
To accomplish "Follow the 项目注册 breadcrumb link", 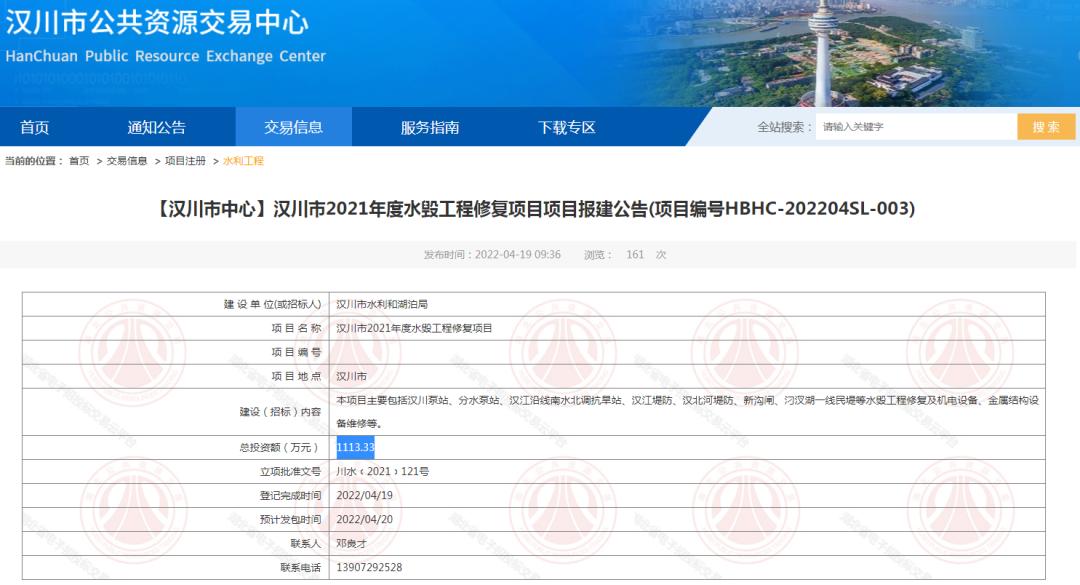I will (185, 161).
